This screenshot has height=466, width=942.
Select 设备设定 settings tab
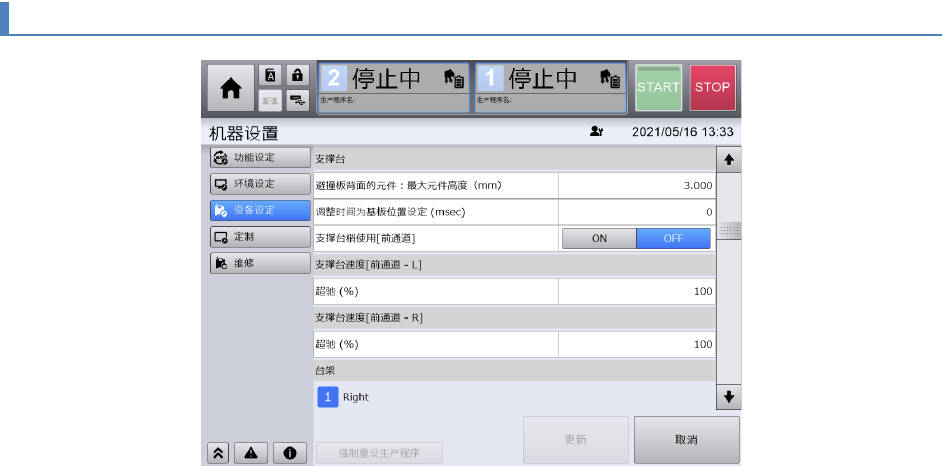pyautogui.click(x=260, y=210)
